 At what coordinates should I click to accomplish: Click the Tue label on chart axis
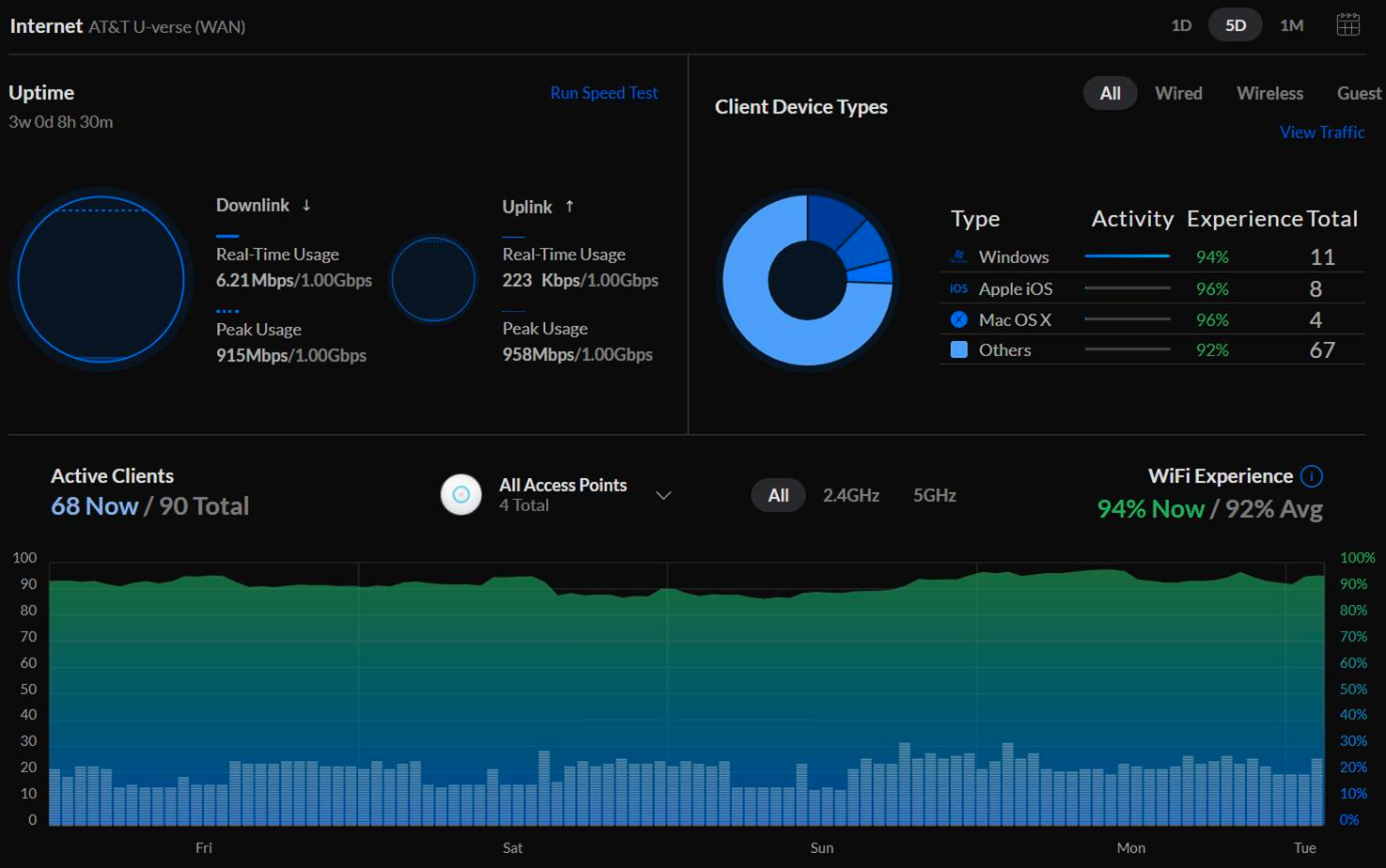coord(1304,847)
